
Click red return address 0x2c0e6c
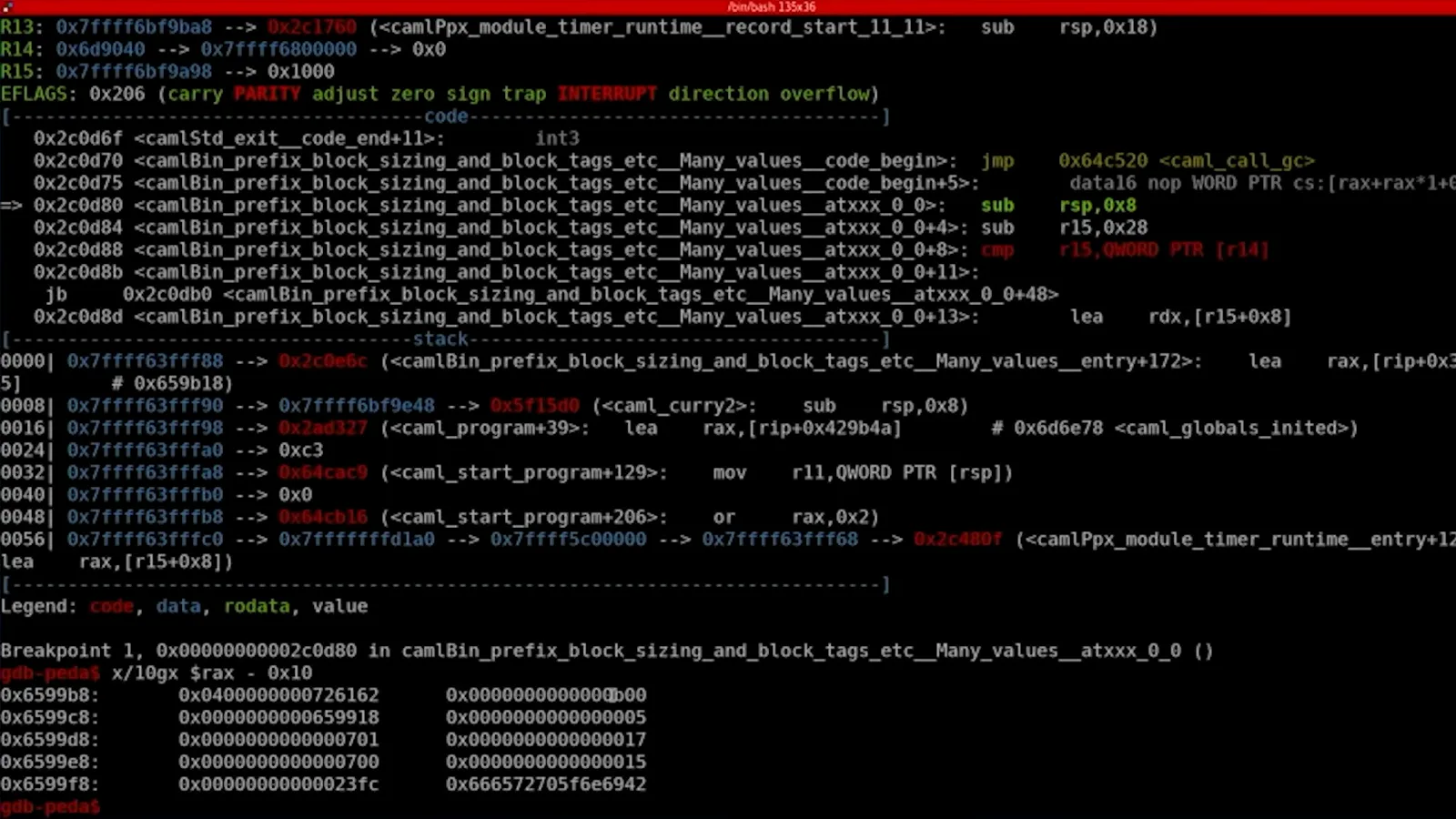323,361
